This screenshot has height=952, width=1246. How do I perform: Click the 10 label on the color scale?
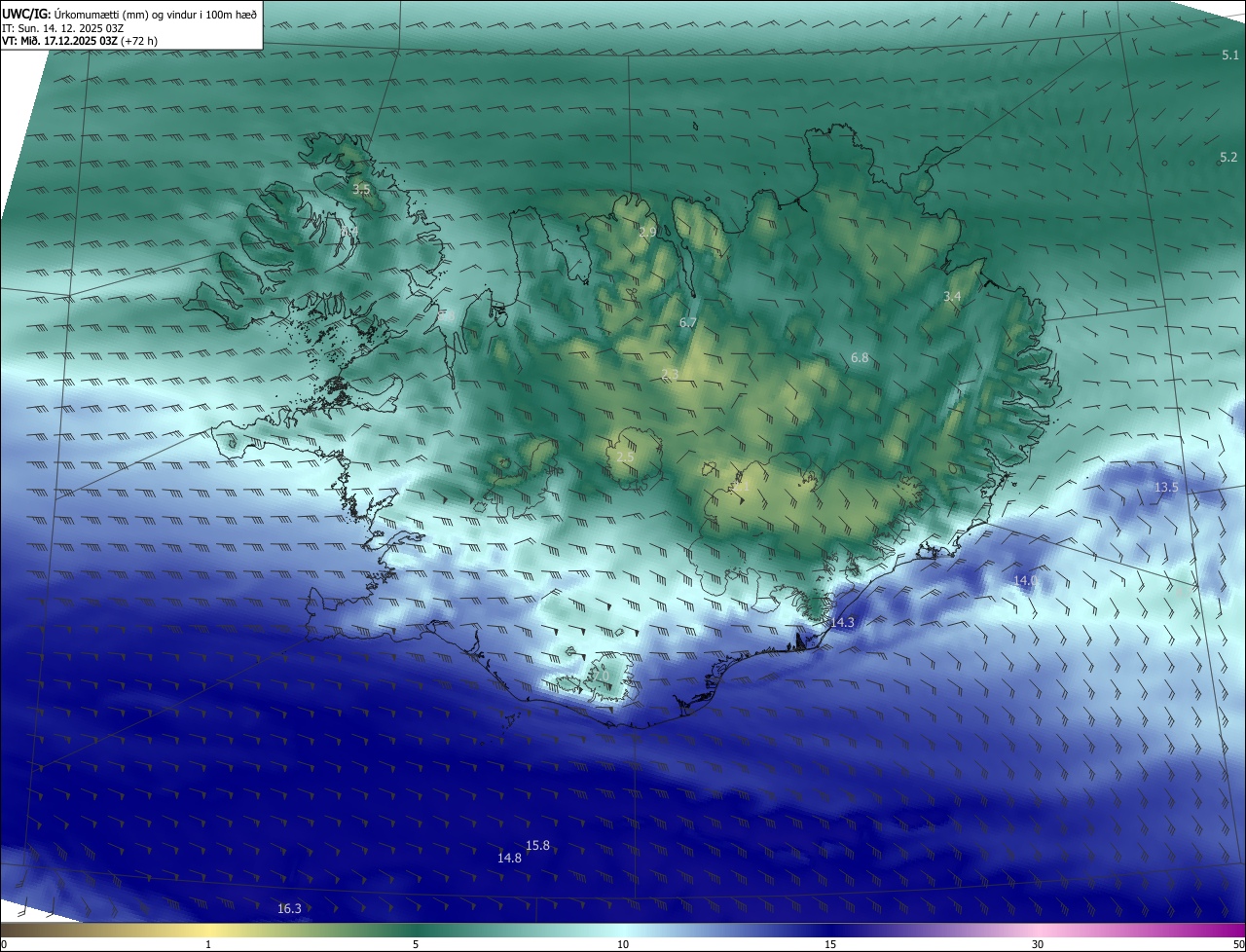(x=623, y=944)
